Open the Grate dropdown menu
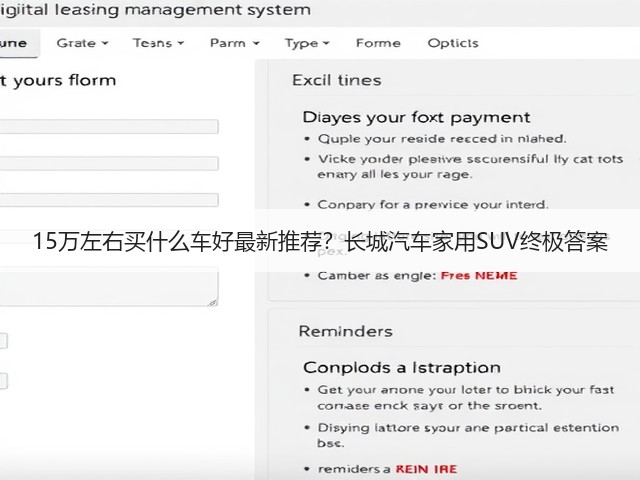The height and width of the screenshot is (480, 640). (x=82, y=43)
